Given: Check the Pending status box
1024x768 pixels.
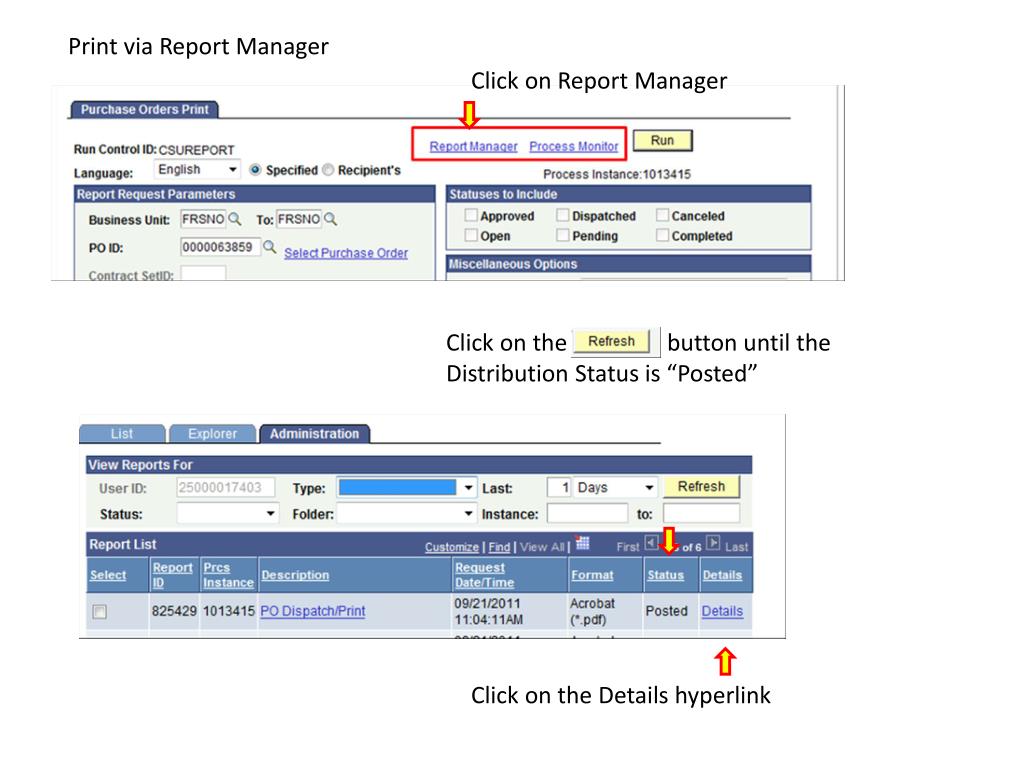Looking at the screenshot, I should click(x=563, y=235).
